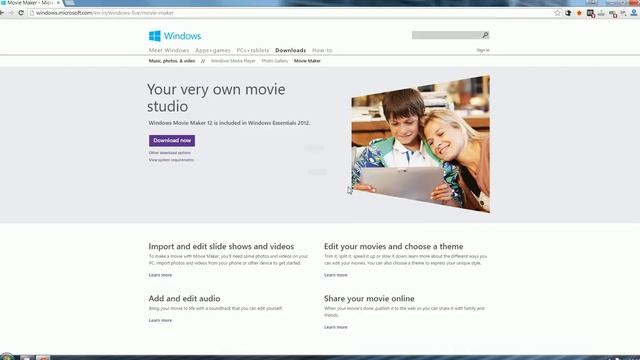The width and height of the screenshot is (640, 360).
Task: Click the Sign in link
Action: 483,50
